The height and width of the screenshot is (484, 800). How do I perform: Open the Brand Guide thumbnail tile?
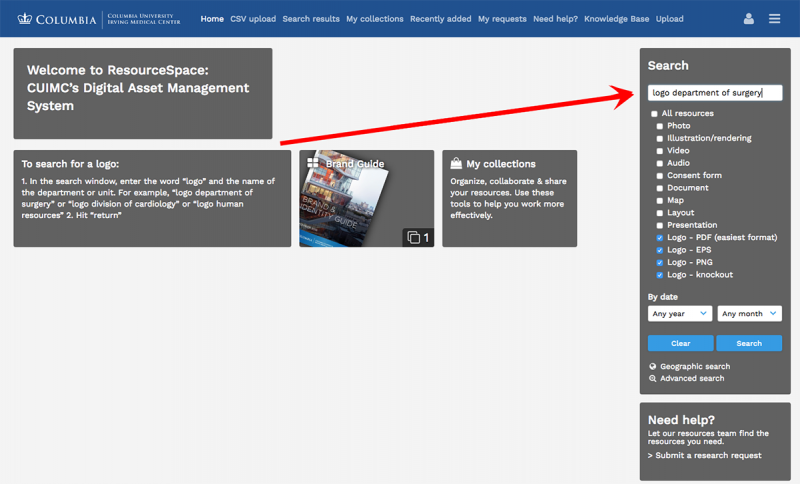coord(366,198)
